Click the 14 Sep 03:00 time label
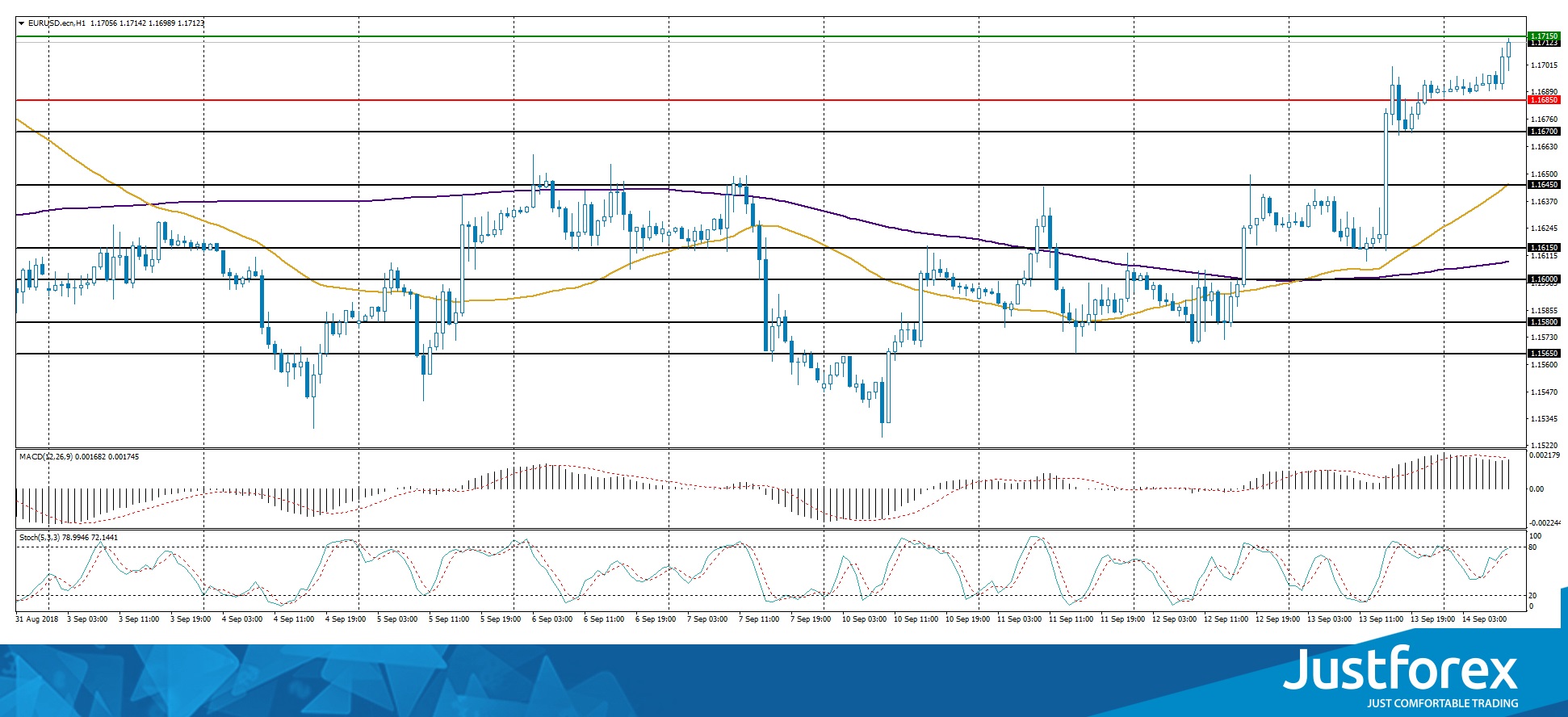 coord(1484,619)
